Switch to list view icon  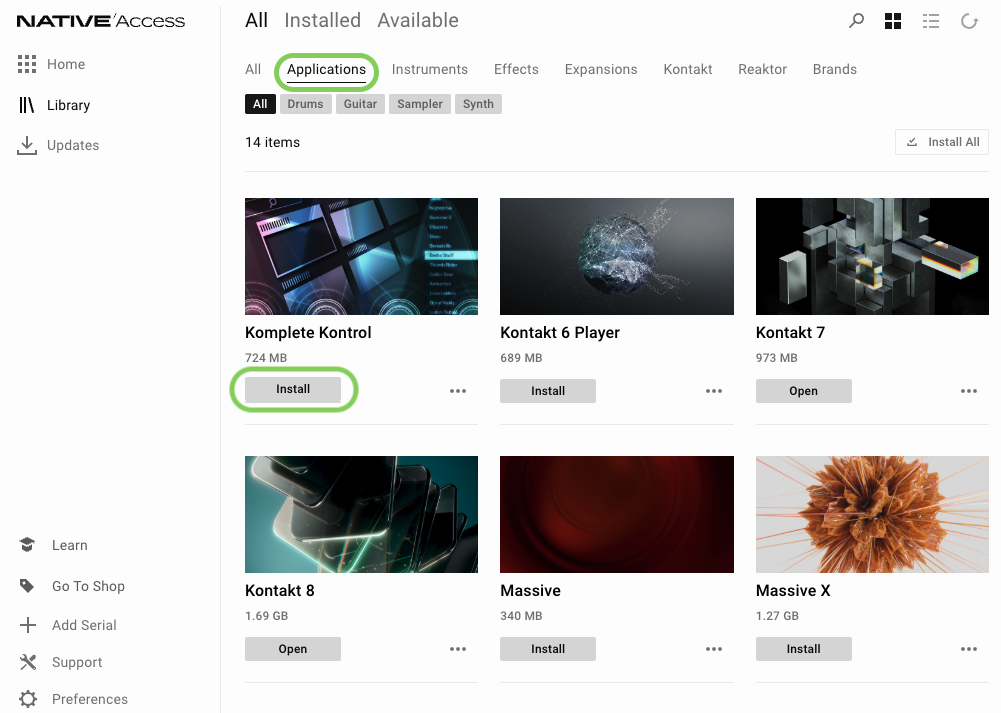click(931, 21)
